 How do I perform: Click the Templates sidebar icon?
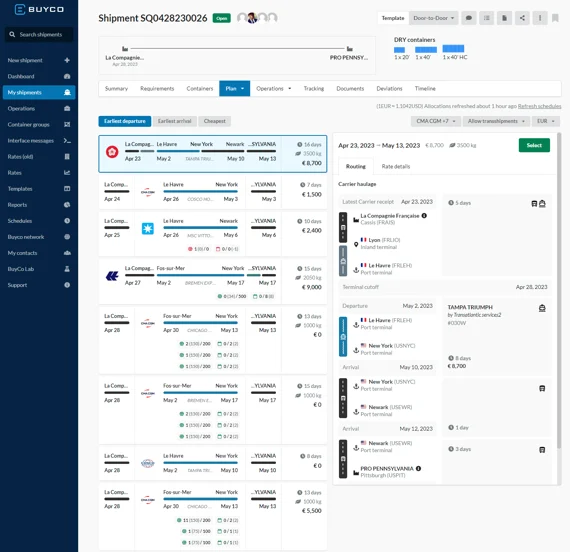point(67,189)
